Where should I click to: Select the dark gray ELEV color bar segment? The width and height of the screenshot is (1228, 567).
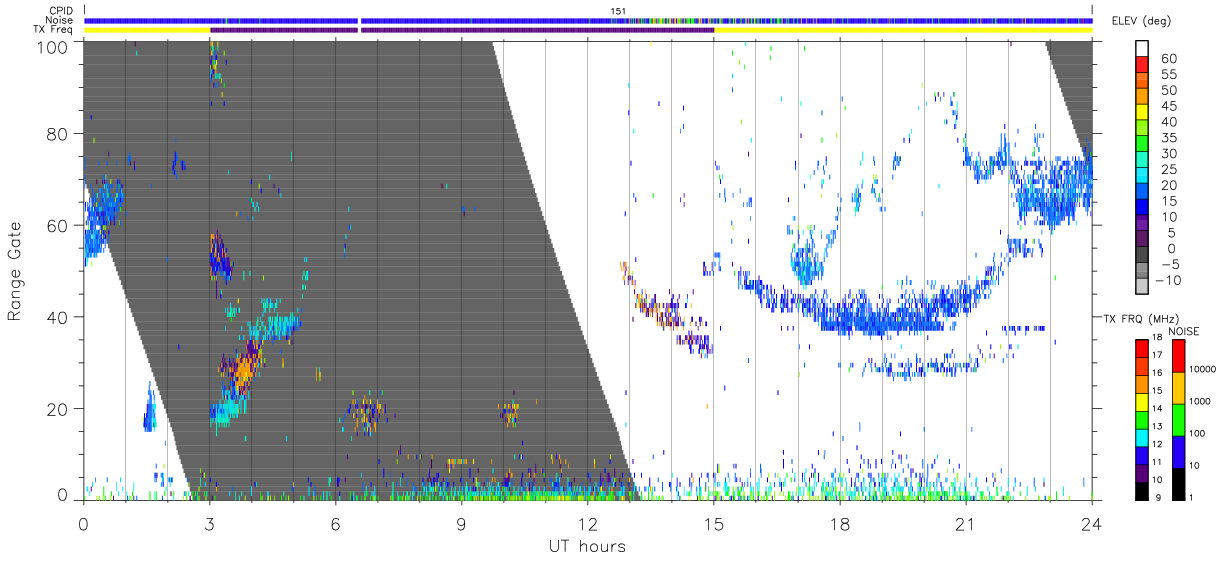(1142, 256)
